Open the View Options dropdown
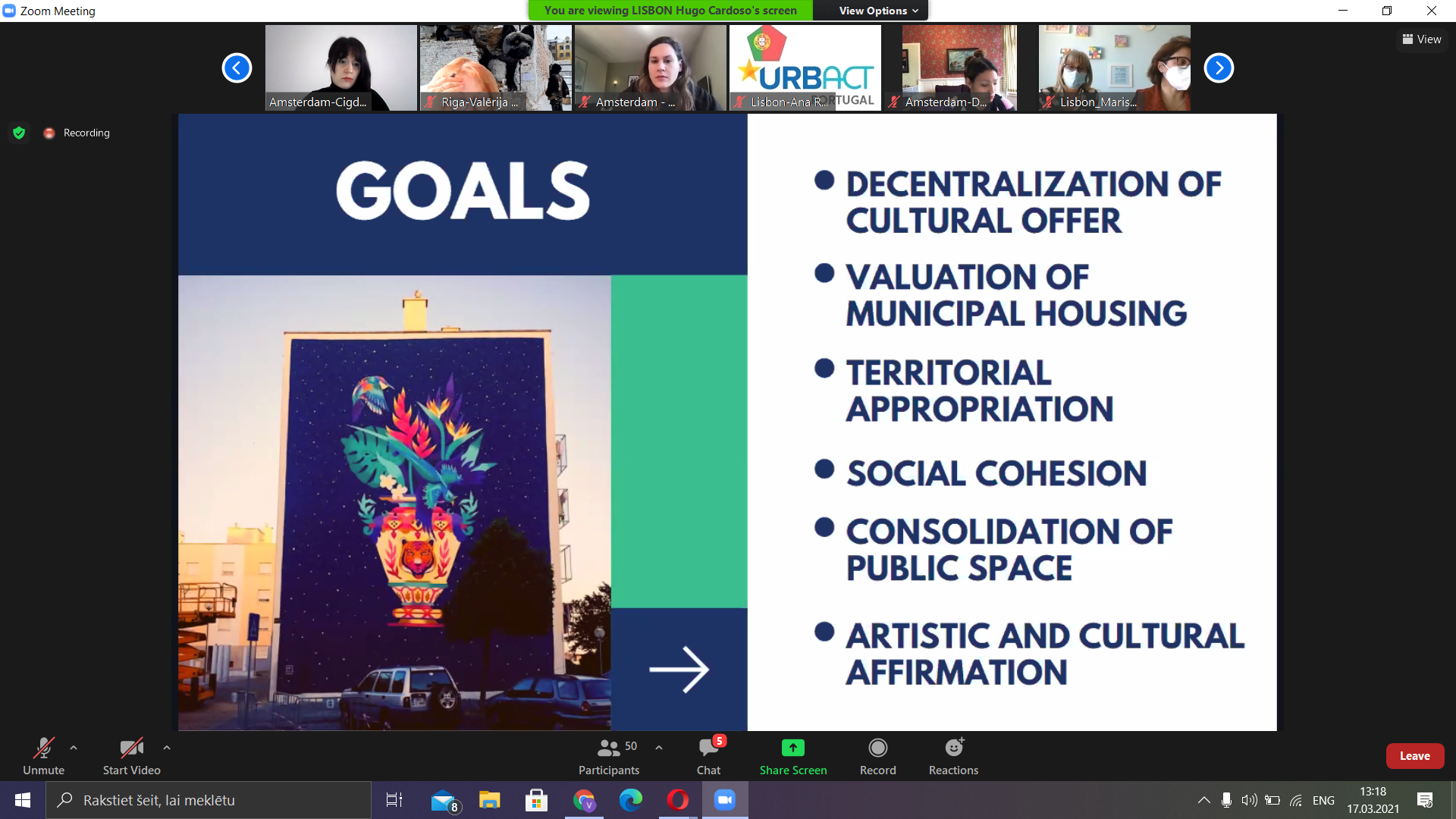This screenshot has width=1456, height=819. coord(878,11)
